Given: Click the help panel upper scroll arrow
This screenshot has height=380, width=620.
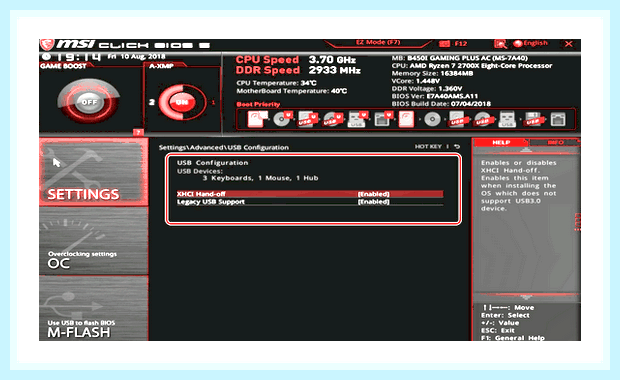Looking at the screenshot, I should (525, 151).
